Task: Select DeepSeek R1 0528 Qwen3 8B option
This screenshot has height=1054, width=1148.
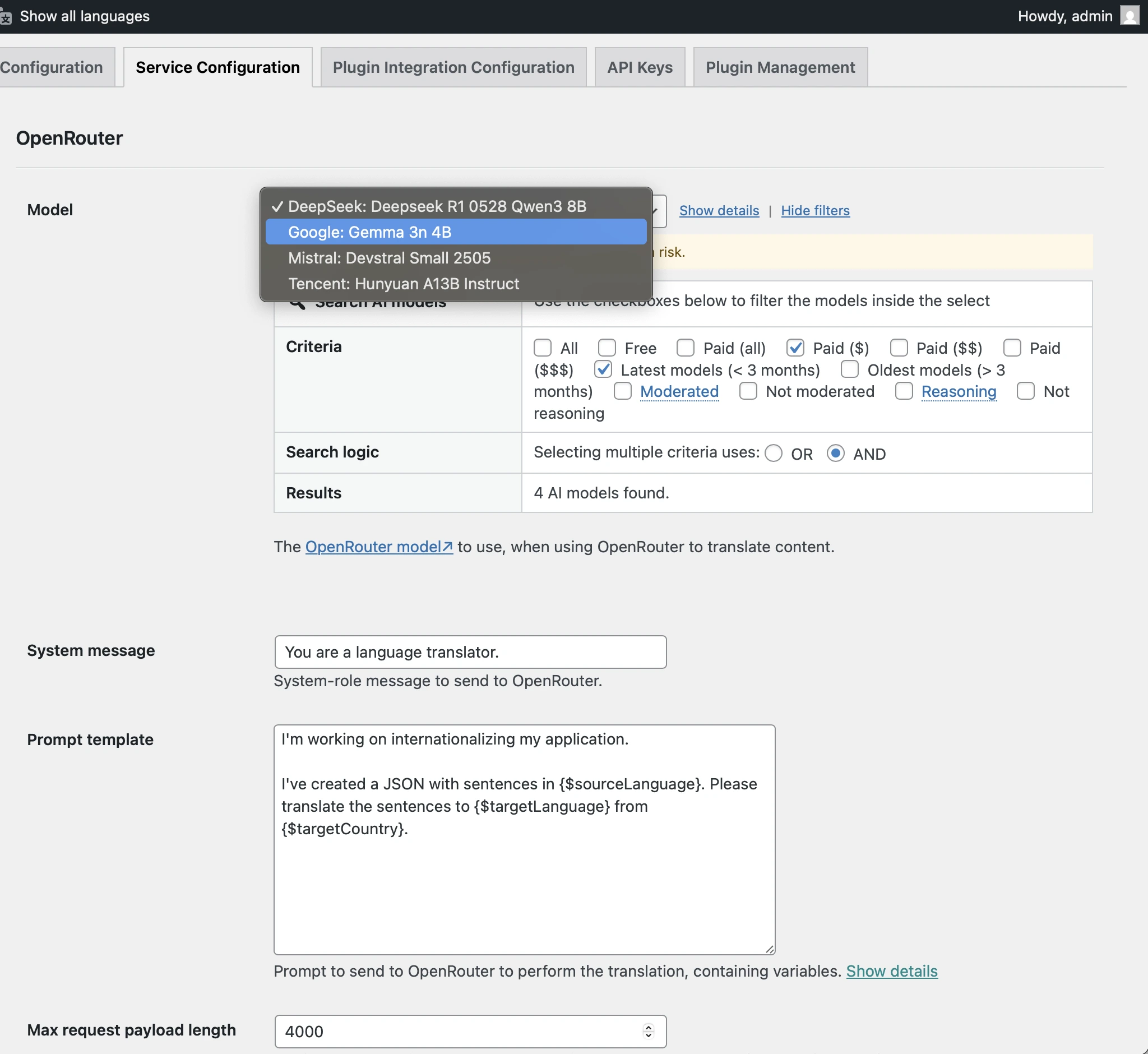Action: pyautogui.click(x=437, y=206)
